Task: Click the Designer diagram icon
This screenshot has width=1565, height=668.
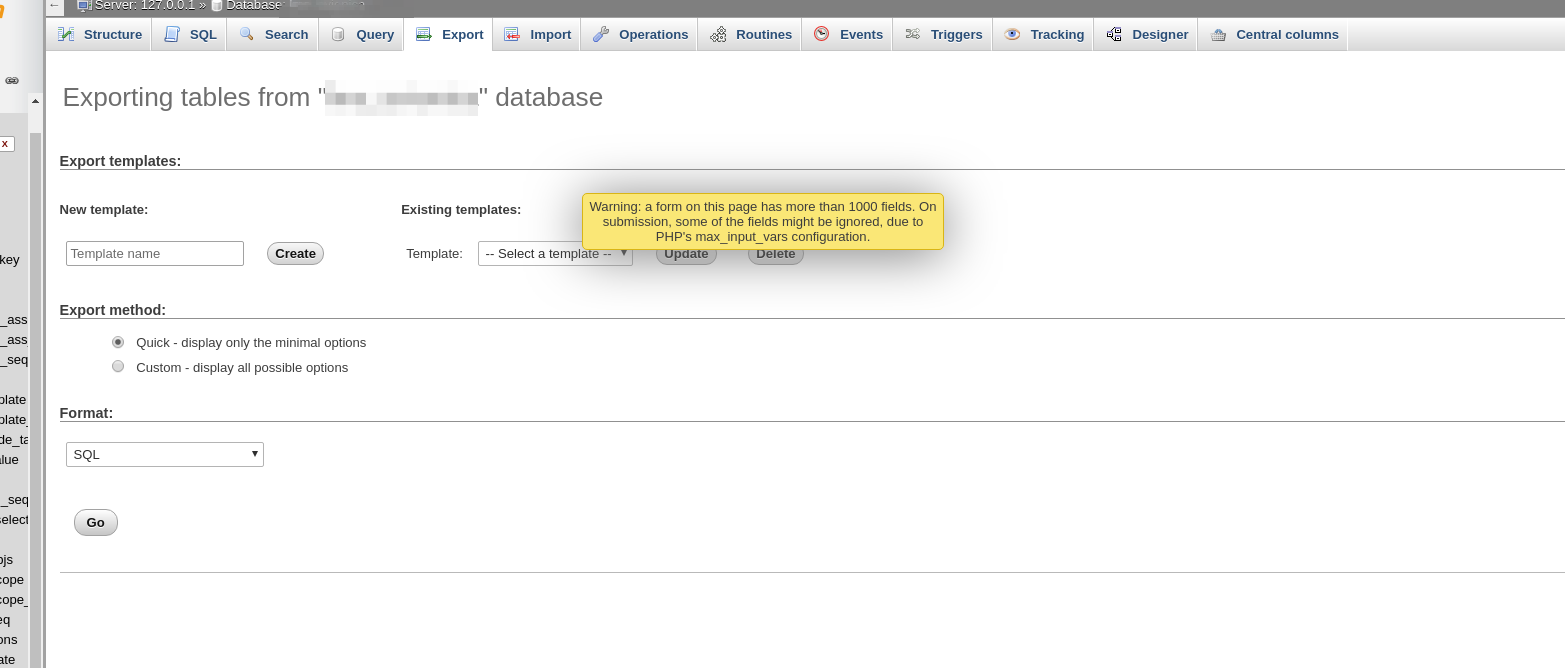Action: tap(1114, 34)
